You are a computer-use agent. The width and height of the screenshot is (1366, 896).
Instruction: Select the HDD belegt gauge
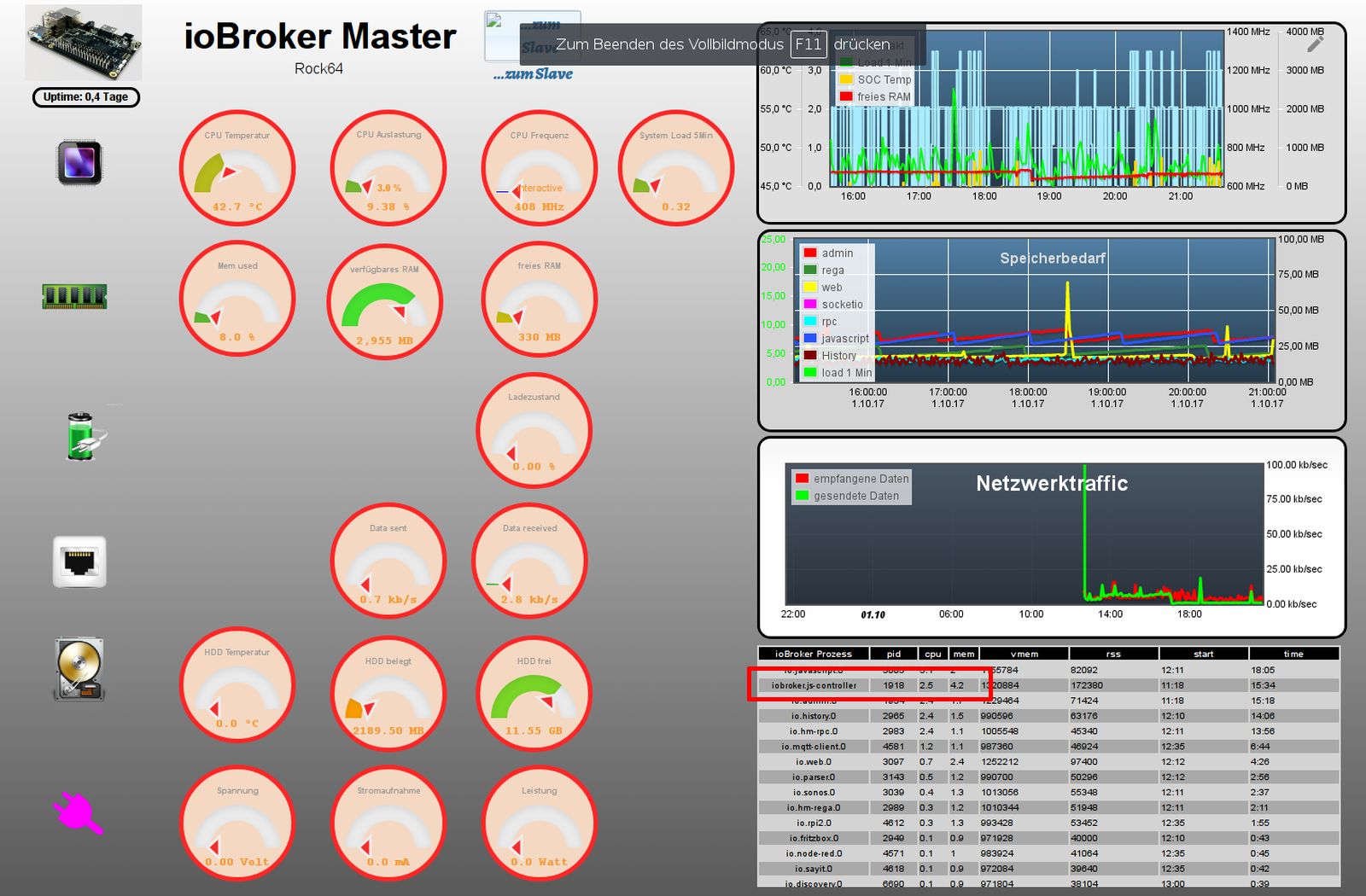point(388,693)
